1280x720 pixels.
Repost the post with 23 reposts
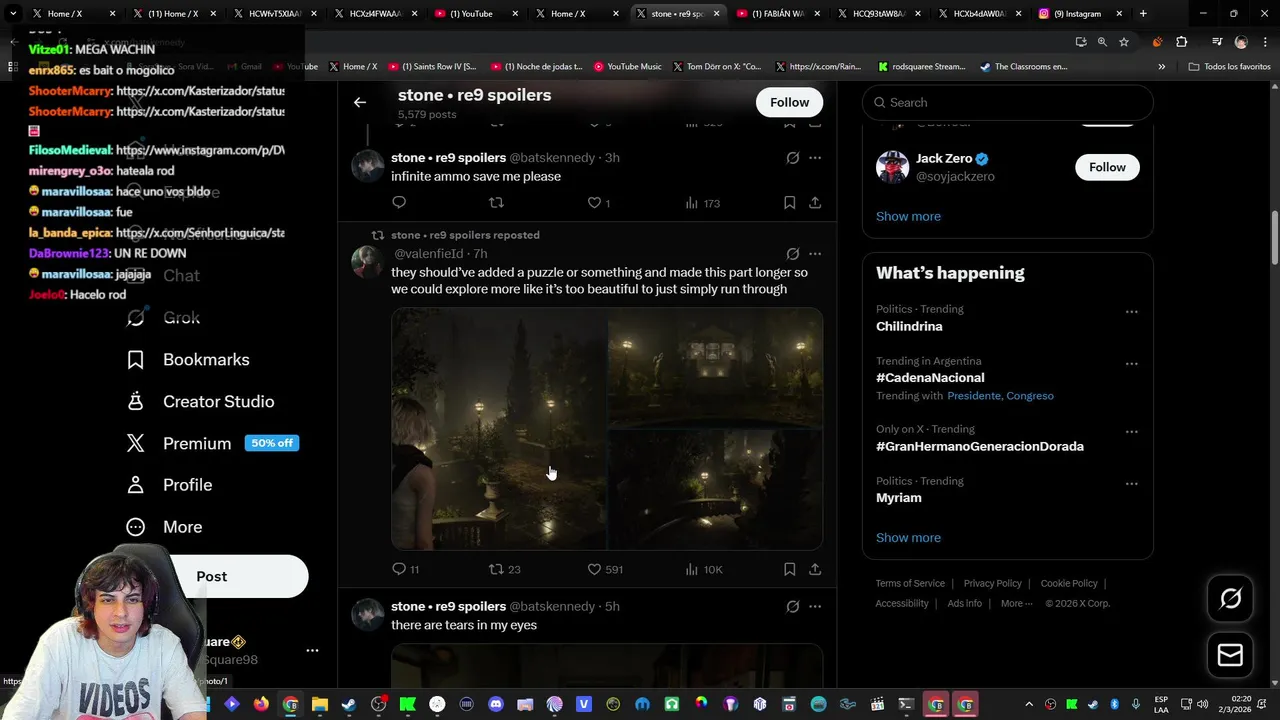point(504,569)
